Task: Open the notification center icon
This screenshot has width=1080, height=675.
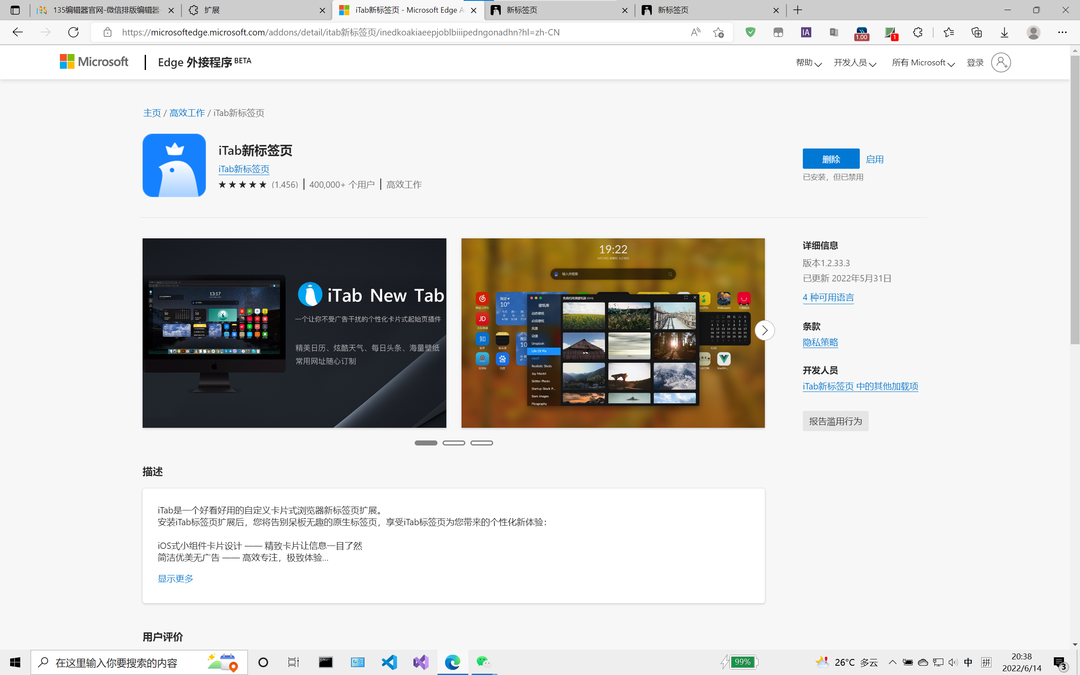Action: (x=1061, y=663)
